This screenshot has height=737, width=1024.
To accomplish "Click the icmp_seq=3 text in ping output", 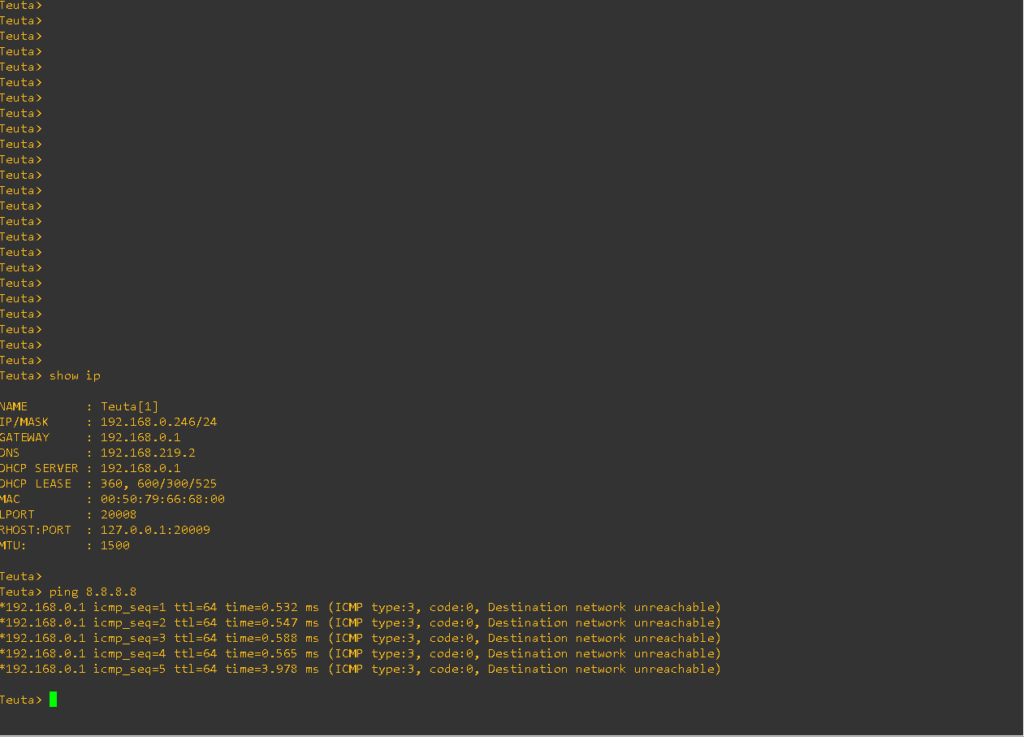I will (x=129, y=638).
